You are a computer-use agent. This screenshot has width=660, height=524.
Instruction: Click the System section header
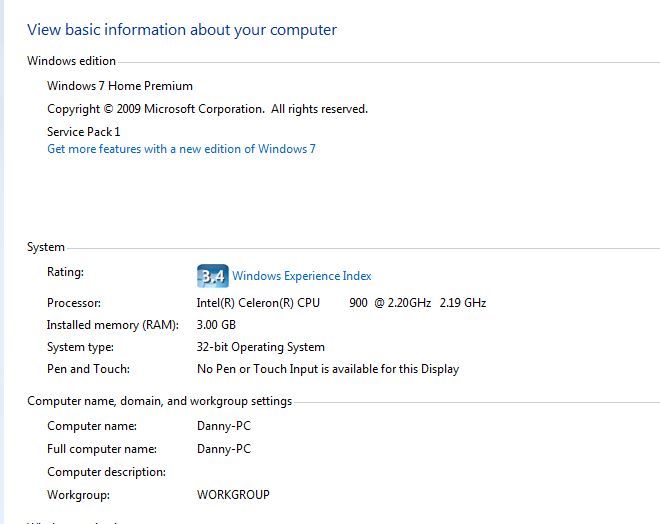pyautogui.click(x=46, y=247)
